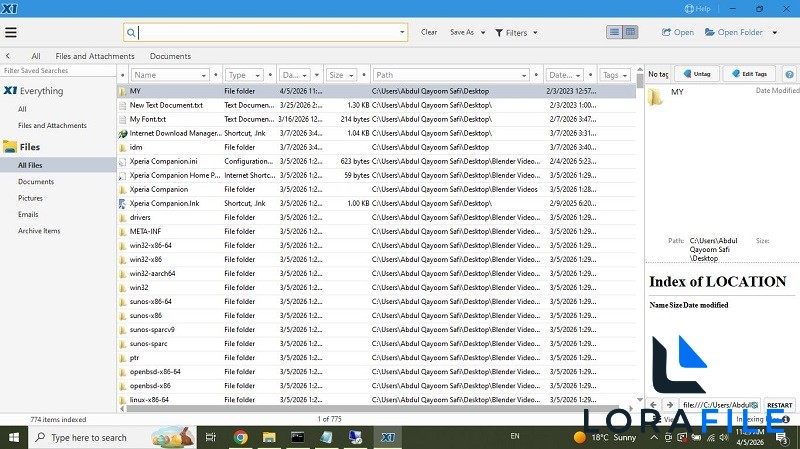
Task: Go forward in preview browser
Action: pos(670,405)
